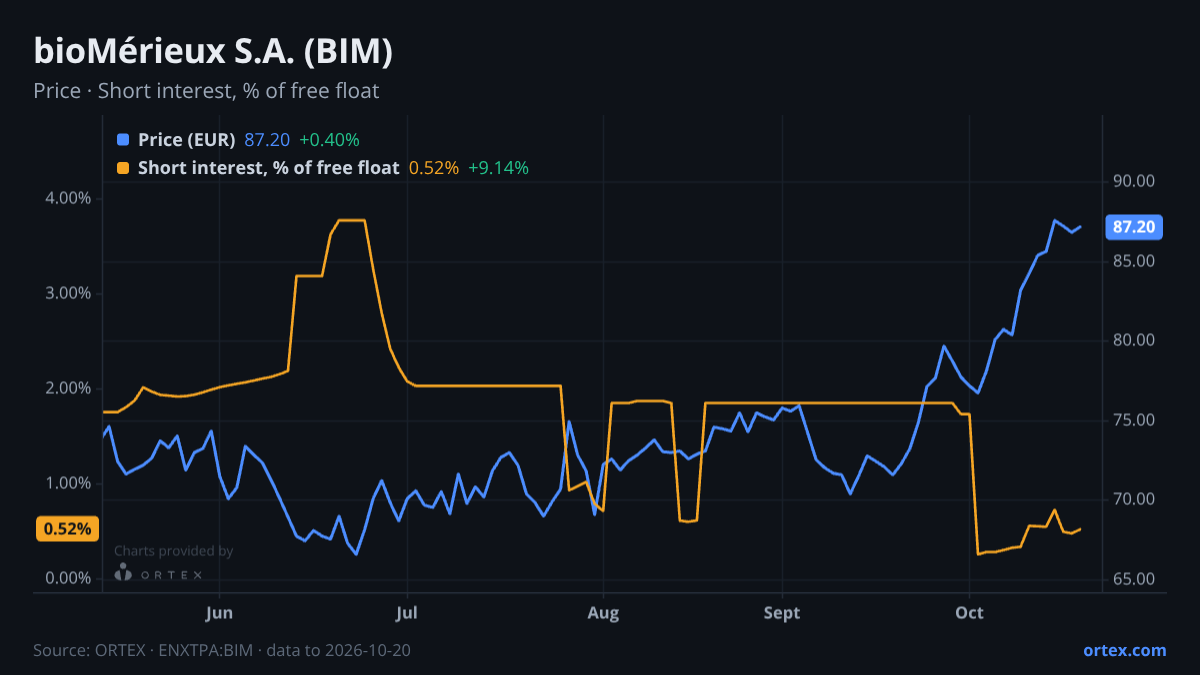
Task: Click the Jul x-axis label
Action: 406,613
